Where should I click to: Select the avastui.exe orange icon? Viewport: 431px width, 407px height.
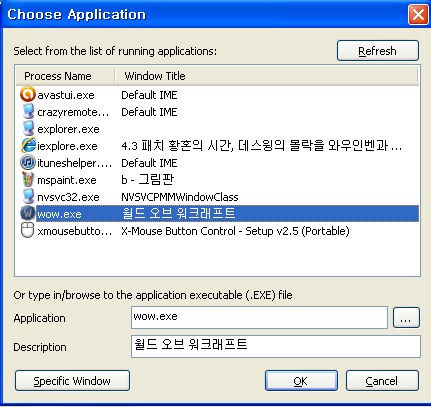coord(27,94)
